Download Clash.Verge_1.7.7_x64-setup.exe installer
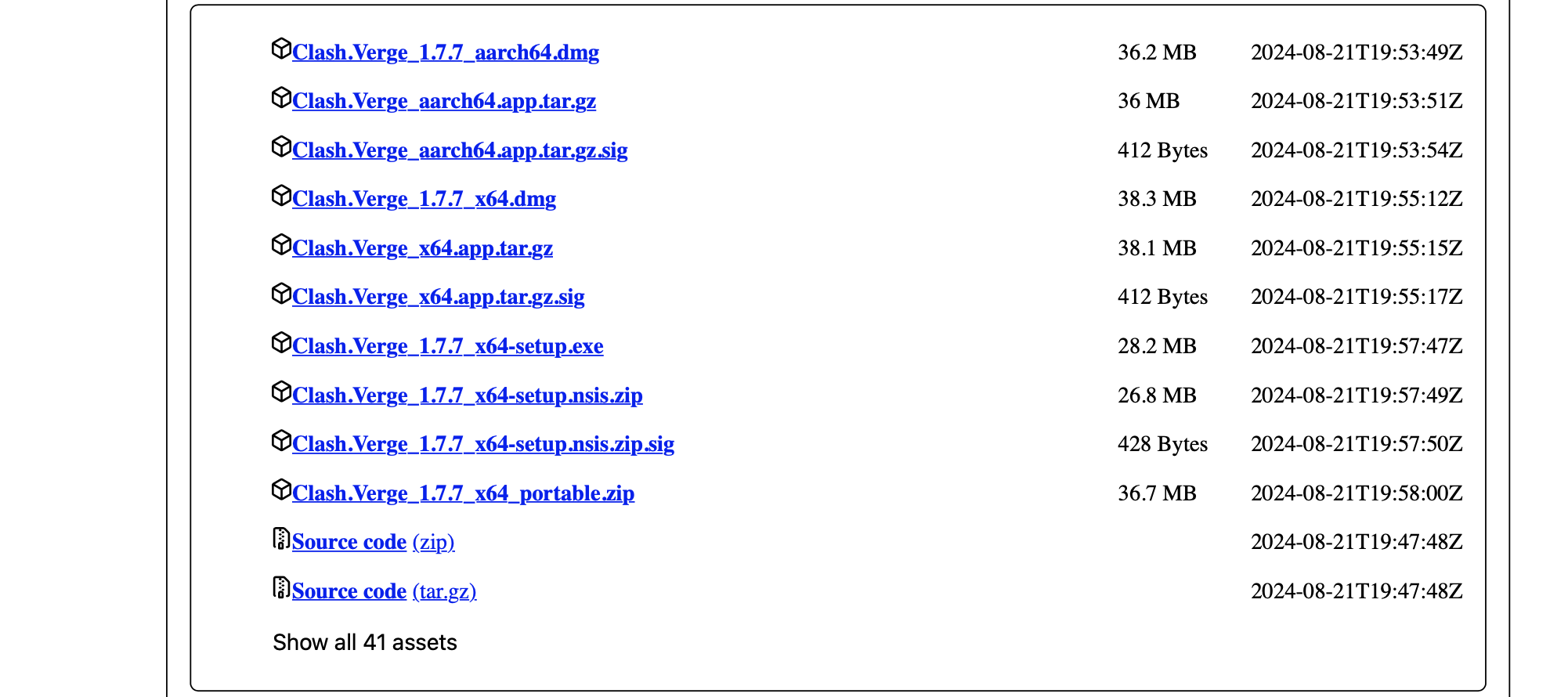The width and height of the screenshot is (1568, 697). (448, 346)
